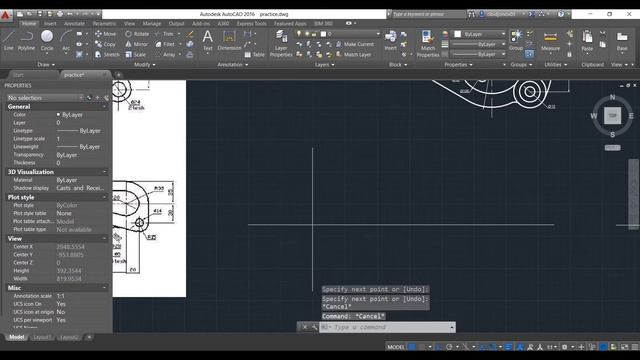
Task: Click the Match Layer button
Action: [353, 54]
